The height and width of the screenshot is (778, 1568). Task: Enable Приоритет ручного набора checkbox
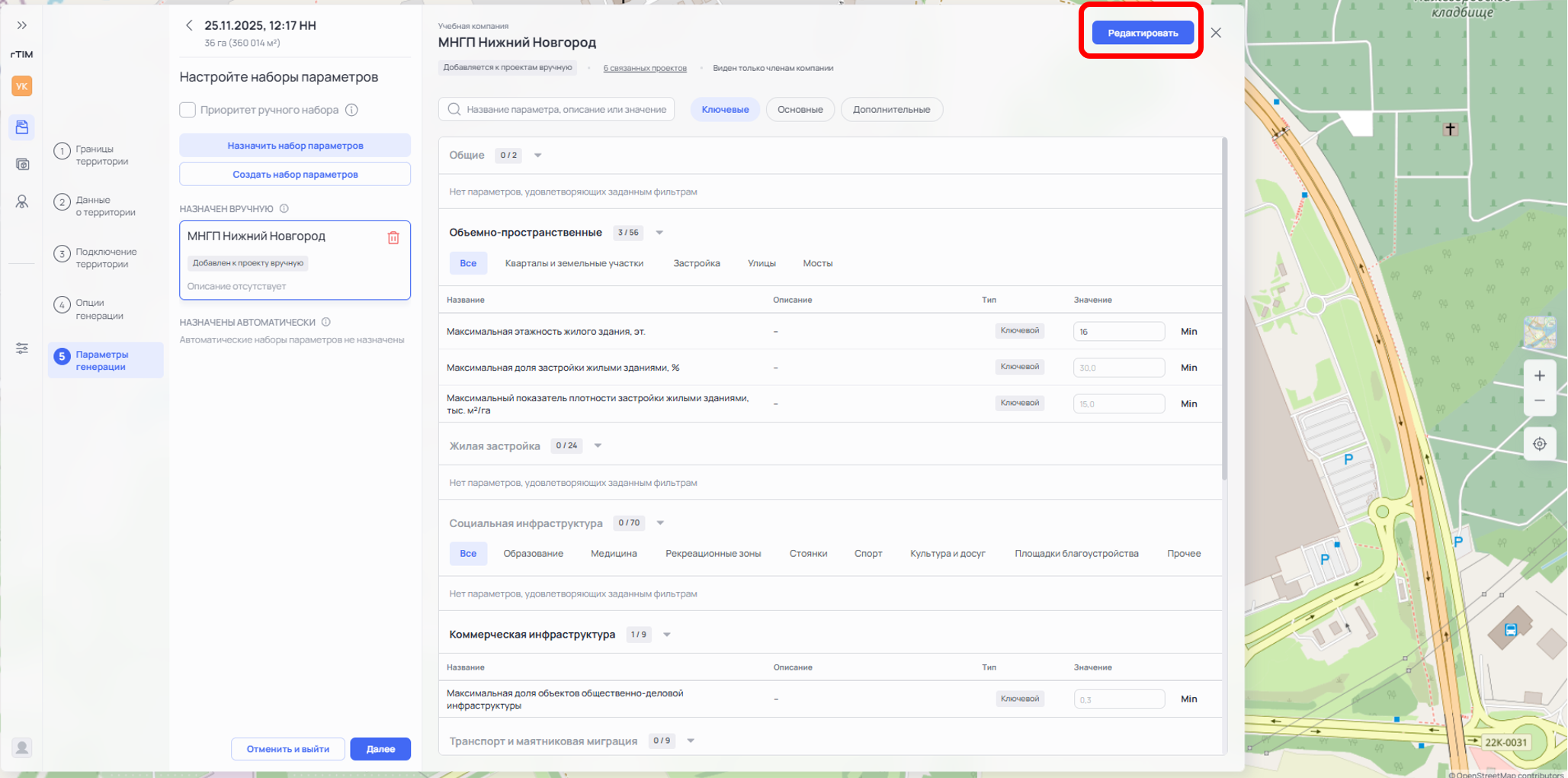(188, 110)
